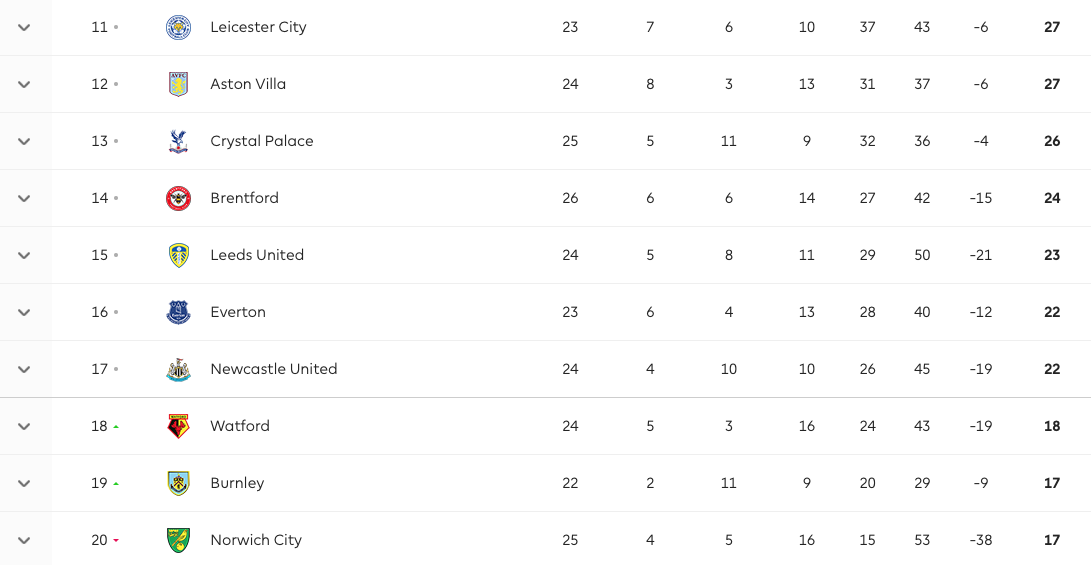This screenshot has width=1091, height=565.
Task: Expand details for Brentford row
Action: [24, 198]
